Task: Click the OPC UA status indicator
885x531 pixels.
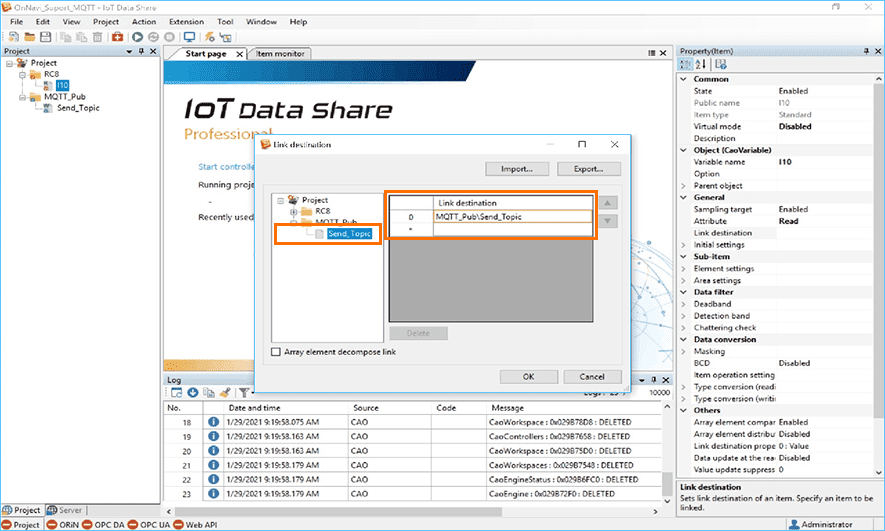Action: coord(149,525)
